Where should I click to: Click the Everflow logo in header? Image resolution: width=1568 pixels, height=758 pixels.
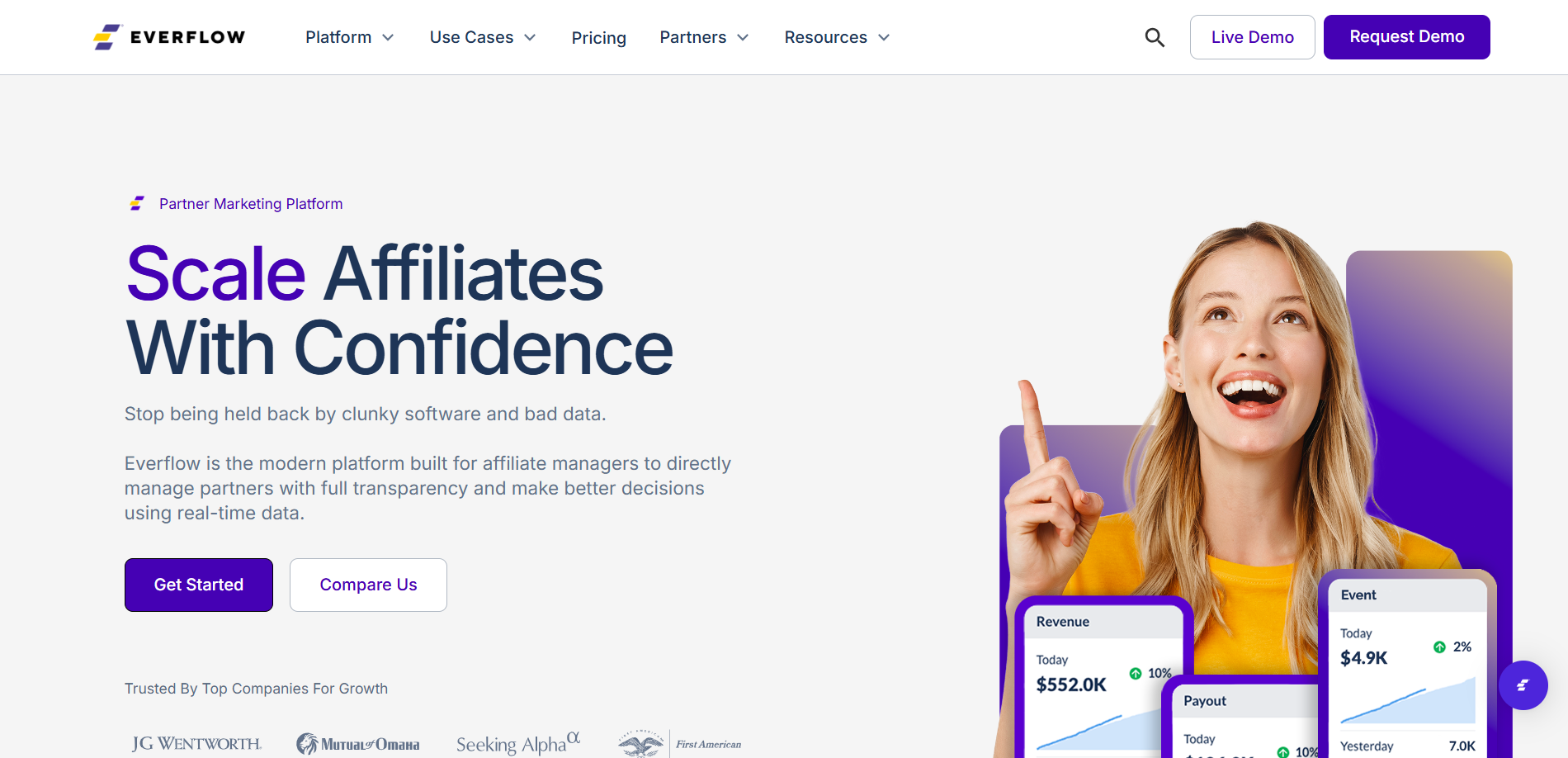tap(169, 37)
